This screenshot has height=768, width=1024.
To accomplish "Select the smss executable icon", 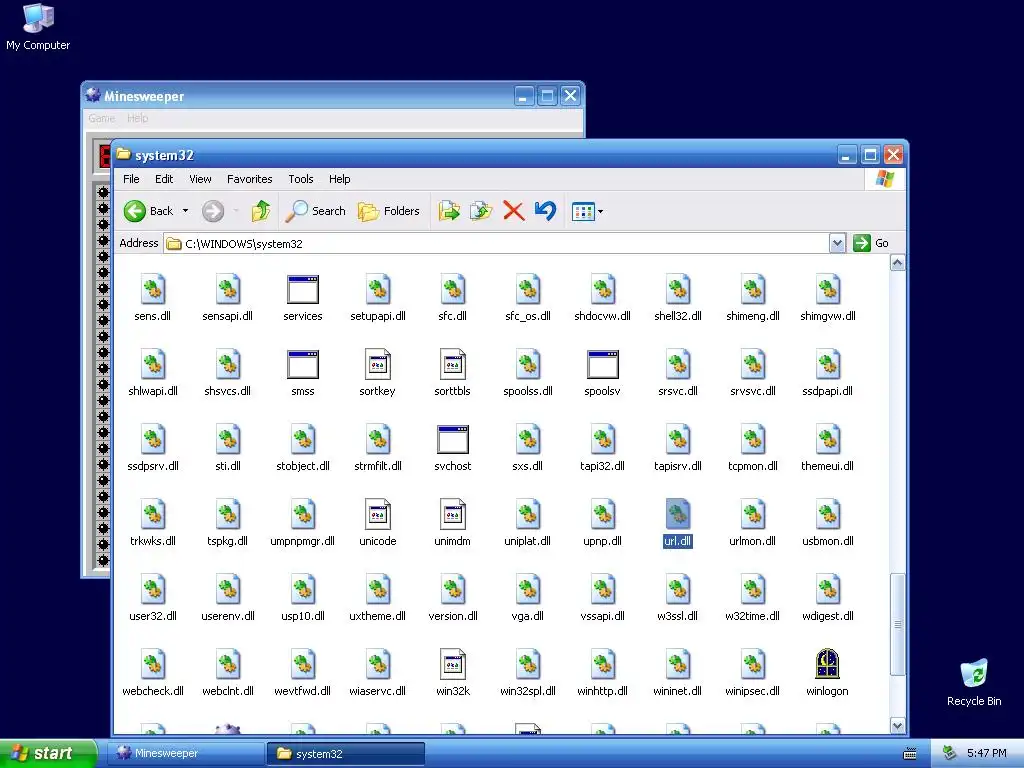I will coord(303,364).
